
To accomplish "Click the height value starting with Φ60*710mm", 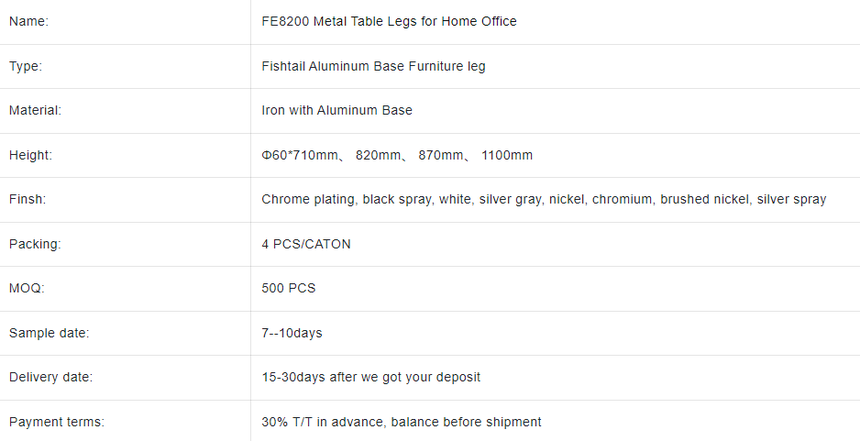I will (x=397, y=155).
